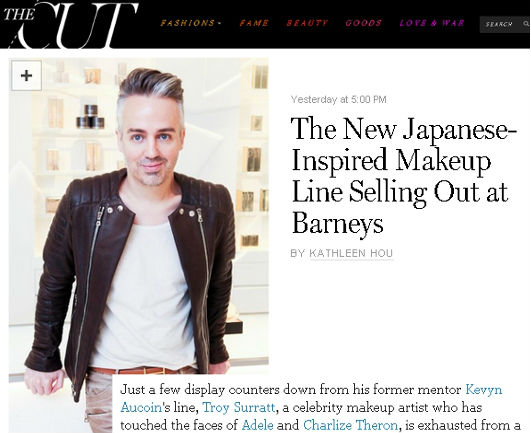Open the Troy Surratt link
Viewport: 531px width, 433px height.
click(238, 407)
